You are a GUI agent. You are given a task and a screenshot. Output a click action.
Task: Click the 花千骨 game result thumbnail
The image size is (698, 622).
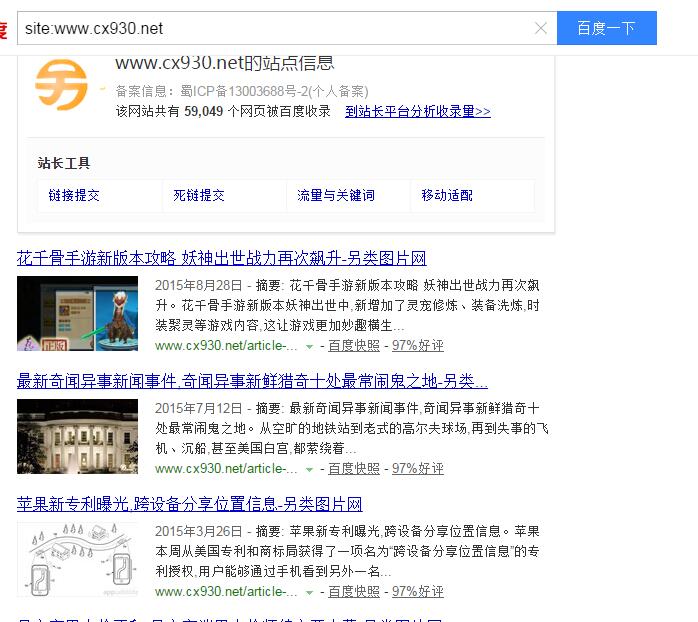point(77,313)
